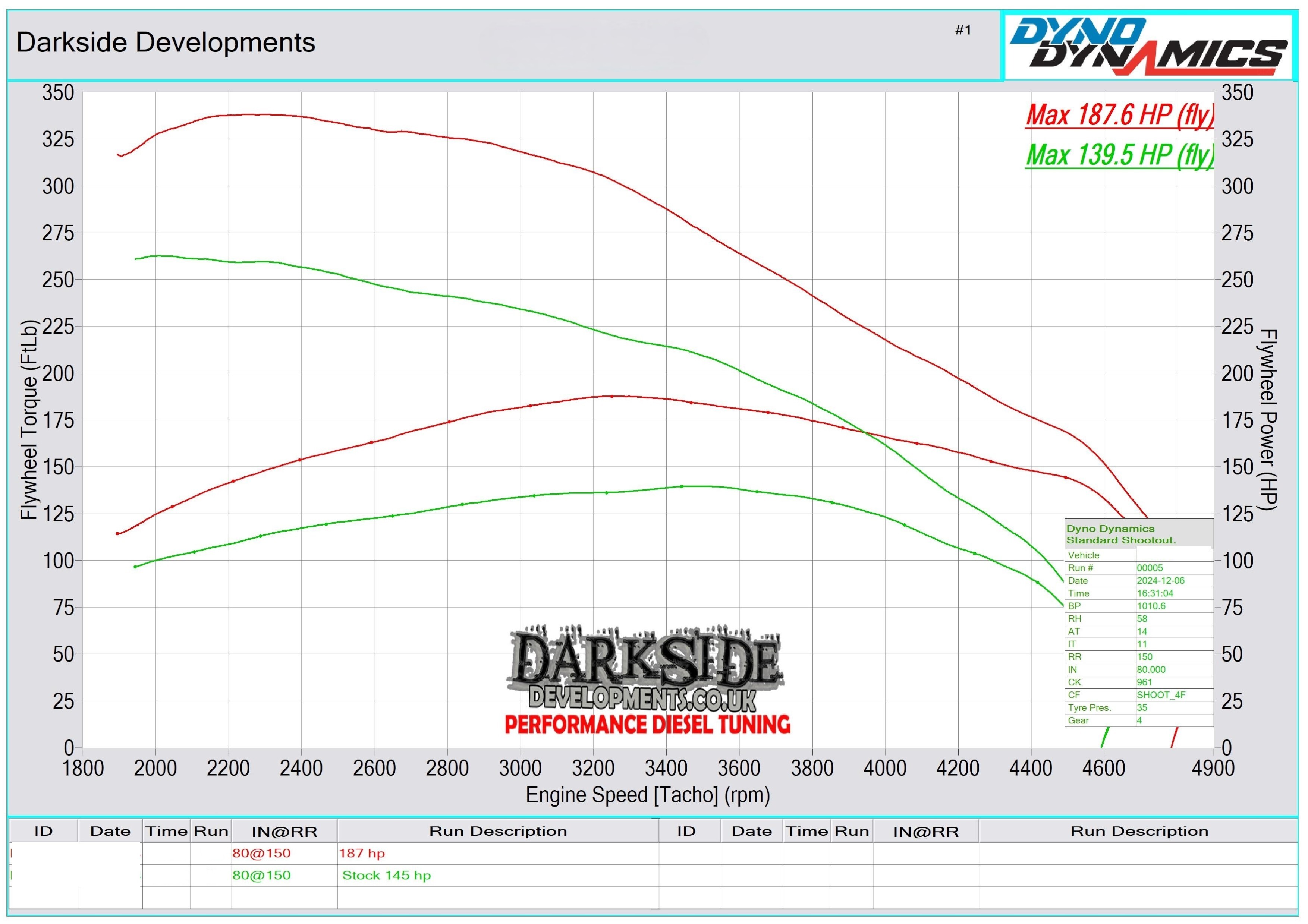Click the "3000" rpm tick label
Image resolution: width=1308 pixels, height=924 pixels.
(520, 768)
